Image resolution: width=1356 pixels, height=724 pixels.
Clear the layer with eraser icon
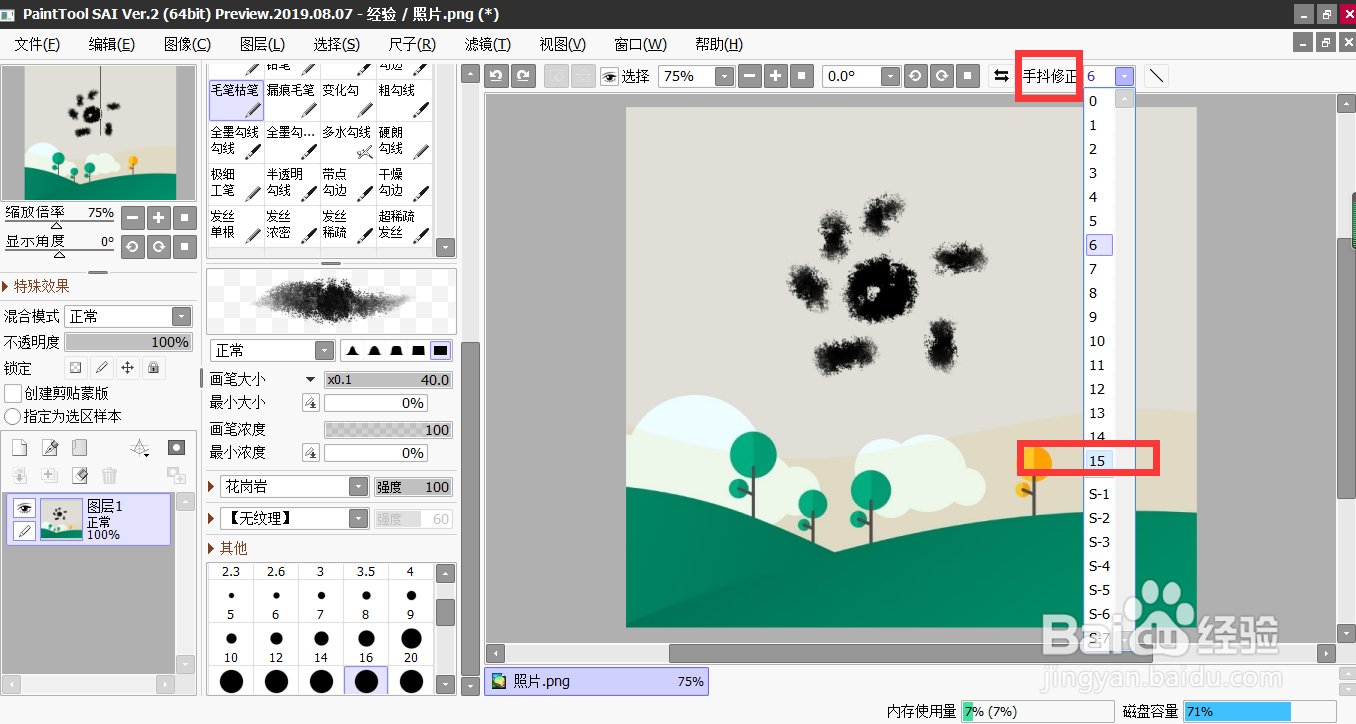pyautogui.click(x=80, y=475)
